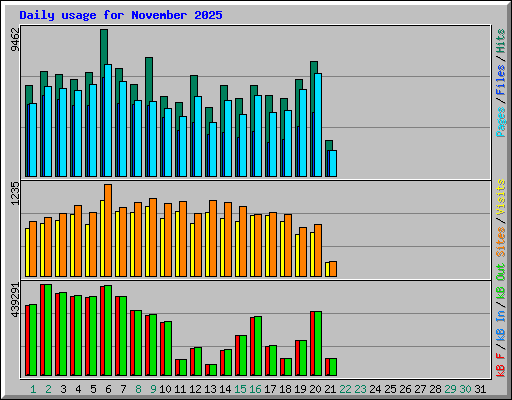This screenshot has height=400, width=512.
Task: Click day 24 on the x-axis
Action: pyautogui.click(x=375, y=389)
